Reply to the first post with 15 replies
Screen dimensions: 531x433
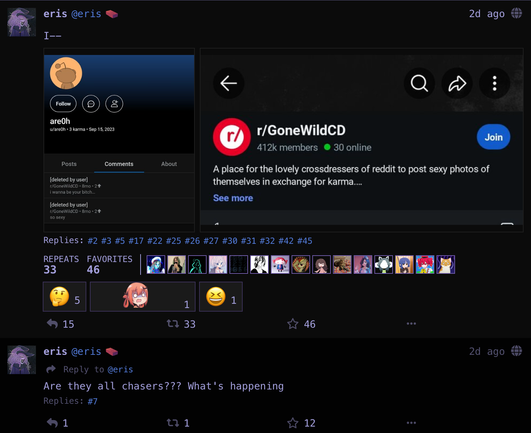pos(60,324)
